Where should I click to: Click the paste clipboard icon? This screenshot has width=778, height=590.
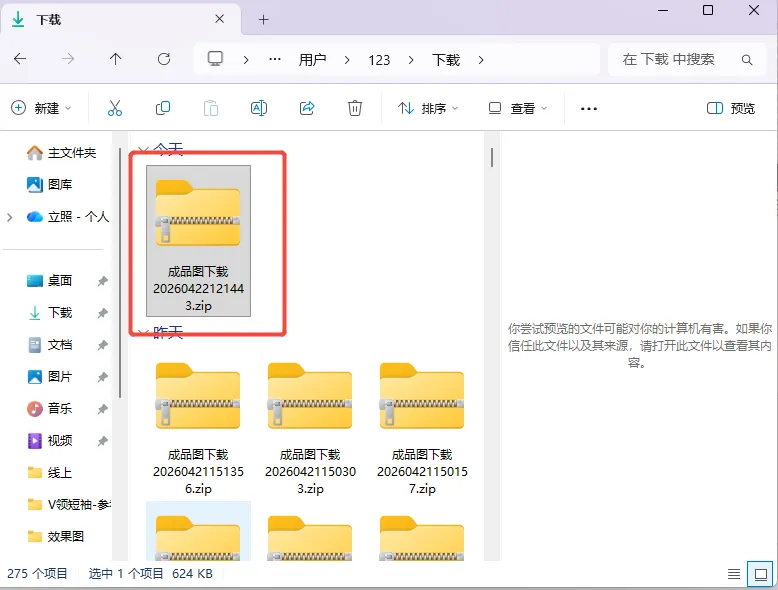pyautogui.click(x=211, y=108)
